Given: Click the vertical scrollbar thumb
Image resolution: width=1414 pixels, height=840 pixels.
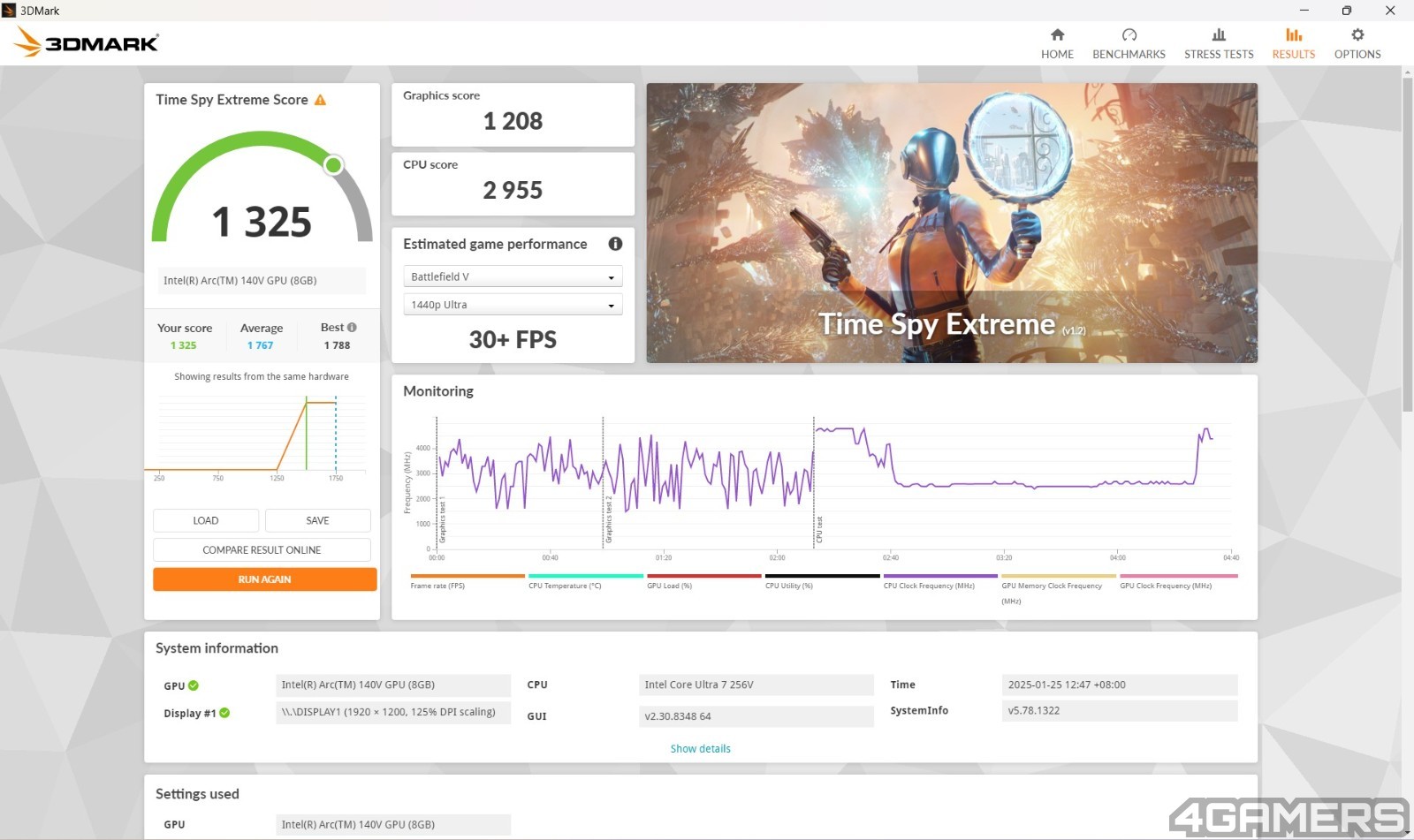Looking at the screenshot, I should coord(1407,245).
